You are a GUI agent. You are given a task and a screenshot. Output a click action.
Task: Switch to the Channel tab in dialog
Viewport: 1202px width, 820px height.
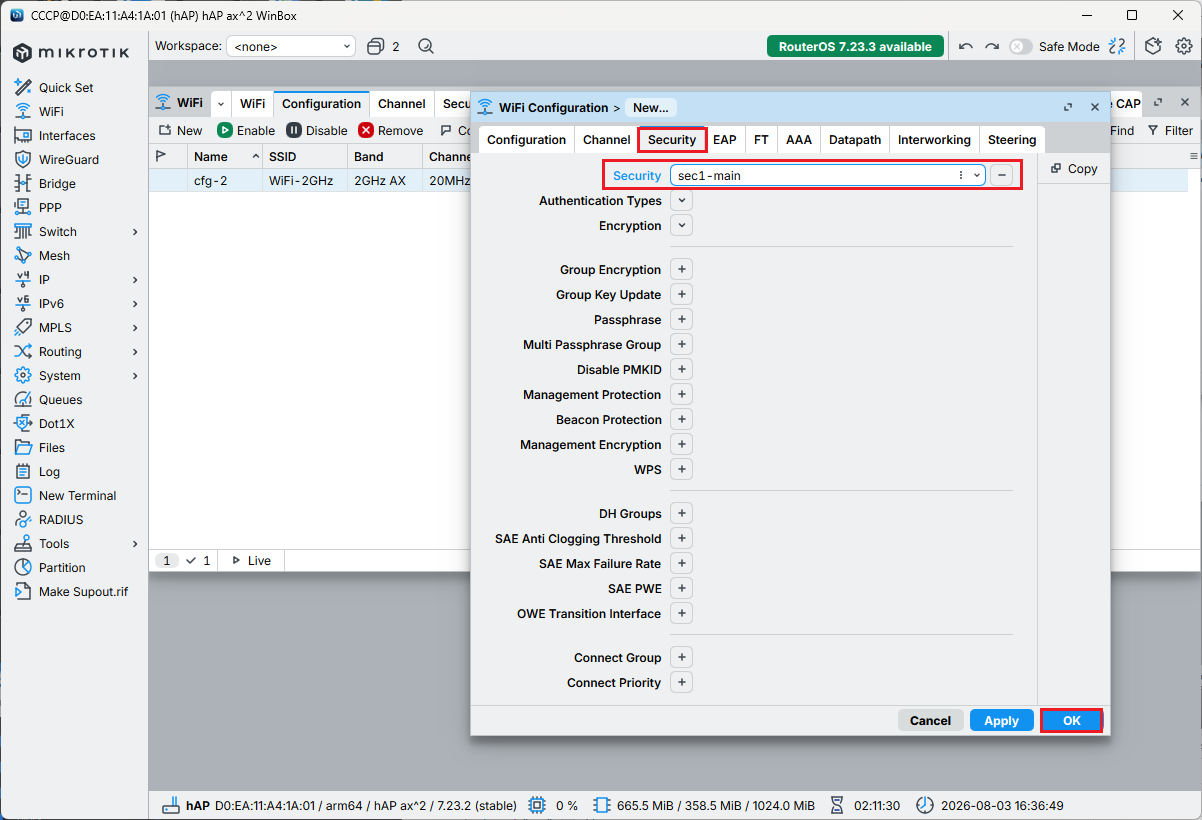(x=606, y=139)
